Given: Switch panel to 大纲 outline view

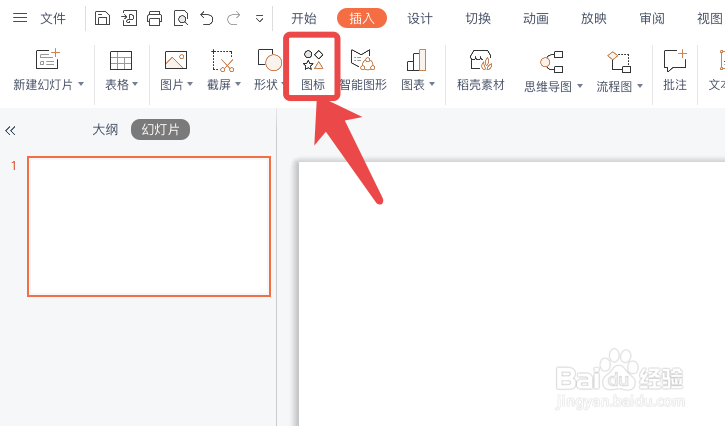Looking at the screenshot, I should click(105, 130).
